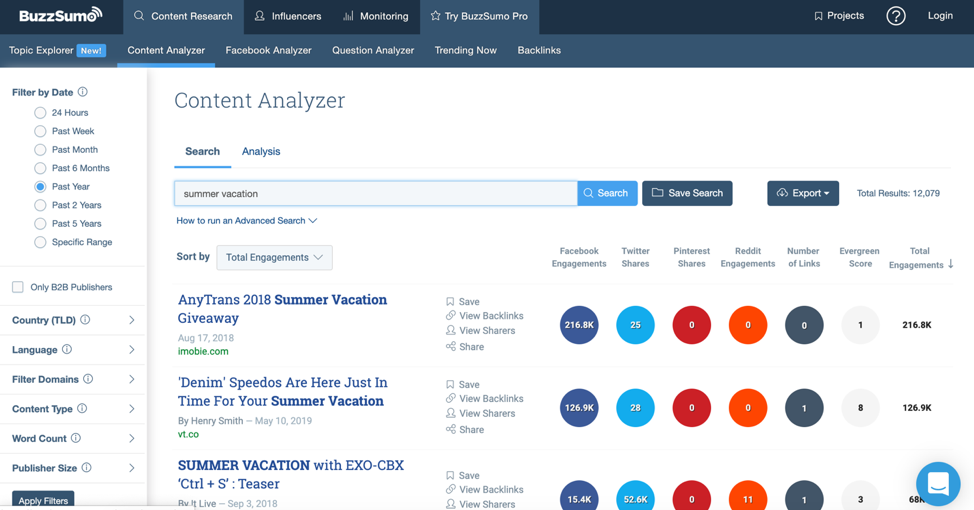This screenshot has width=974, height=510.
Task: Switch to the Analysis tab
Action: tap(261, 152)
